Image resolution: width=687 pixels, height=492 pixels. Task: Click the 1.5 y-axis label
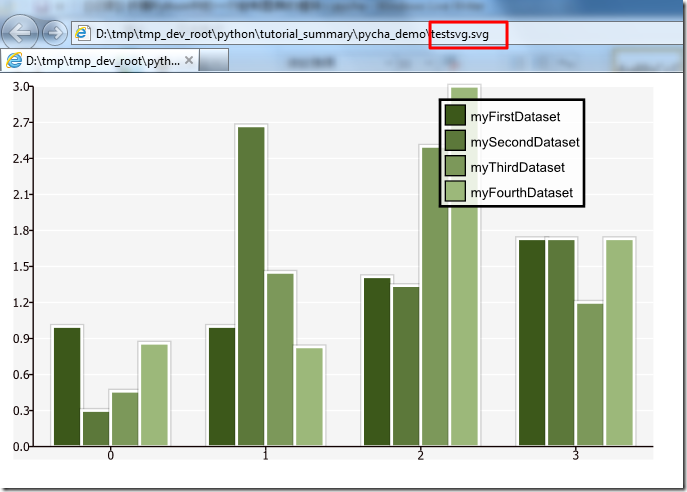point(21,267)
